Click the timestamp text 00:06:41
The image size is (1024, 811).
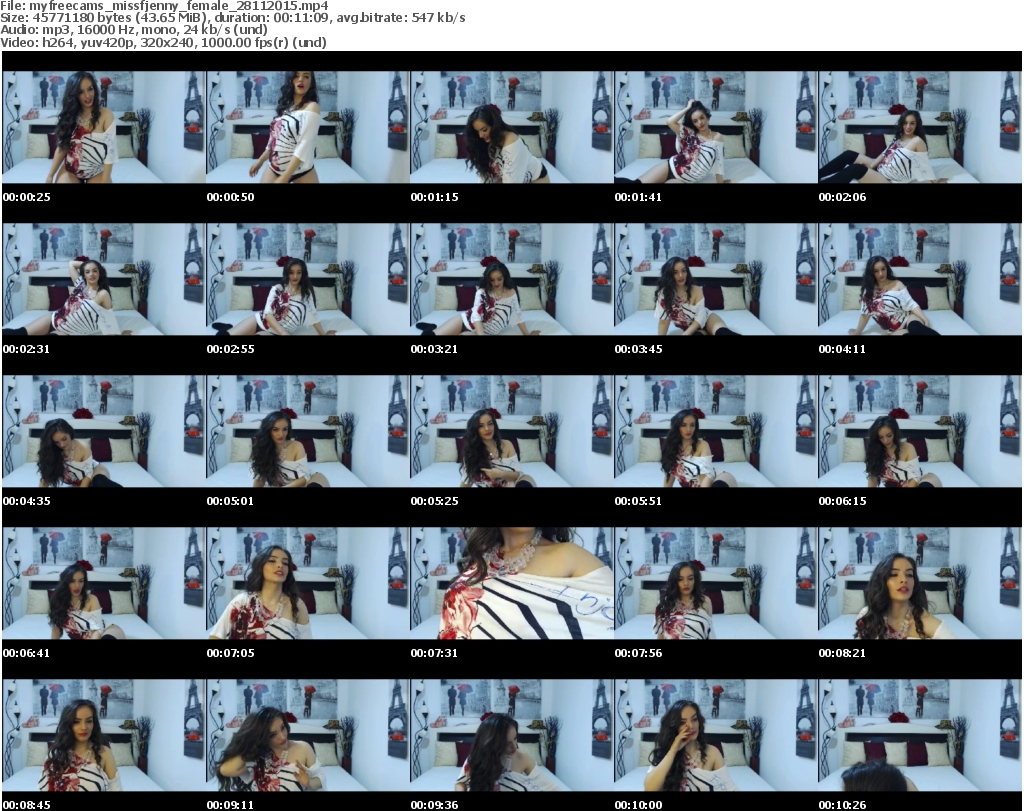click(x=27, y=652)
